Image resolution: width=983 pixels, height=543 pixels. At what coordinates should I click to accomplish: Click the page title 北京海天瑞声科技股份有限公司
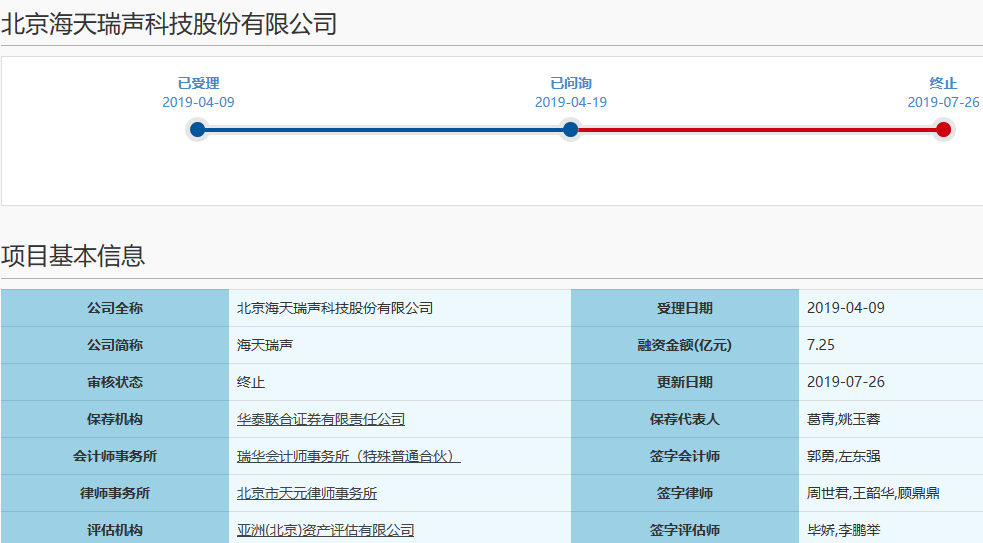coord(169,24)
